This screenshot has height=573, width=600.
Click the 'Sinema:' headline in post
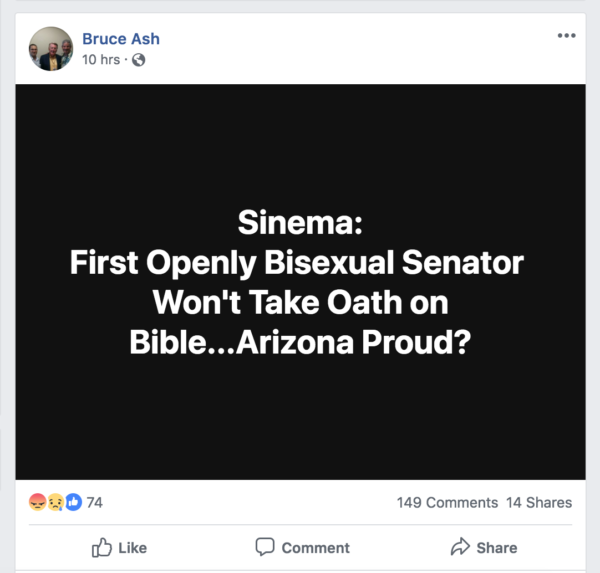[x=300, y=222]
